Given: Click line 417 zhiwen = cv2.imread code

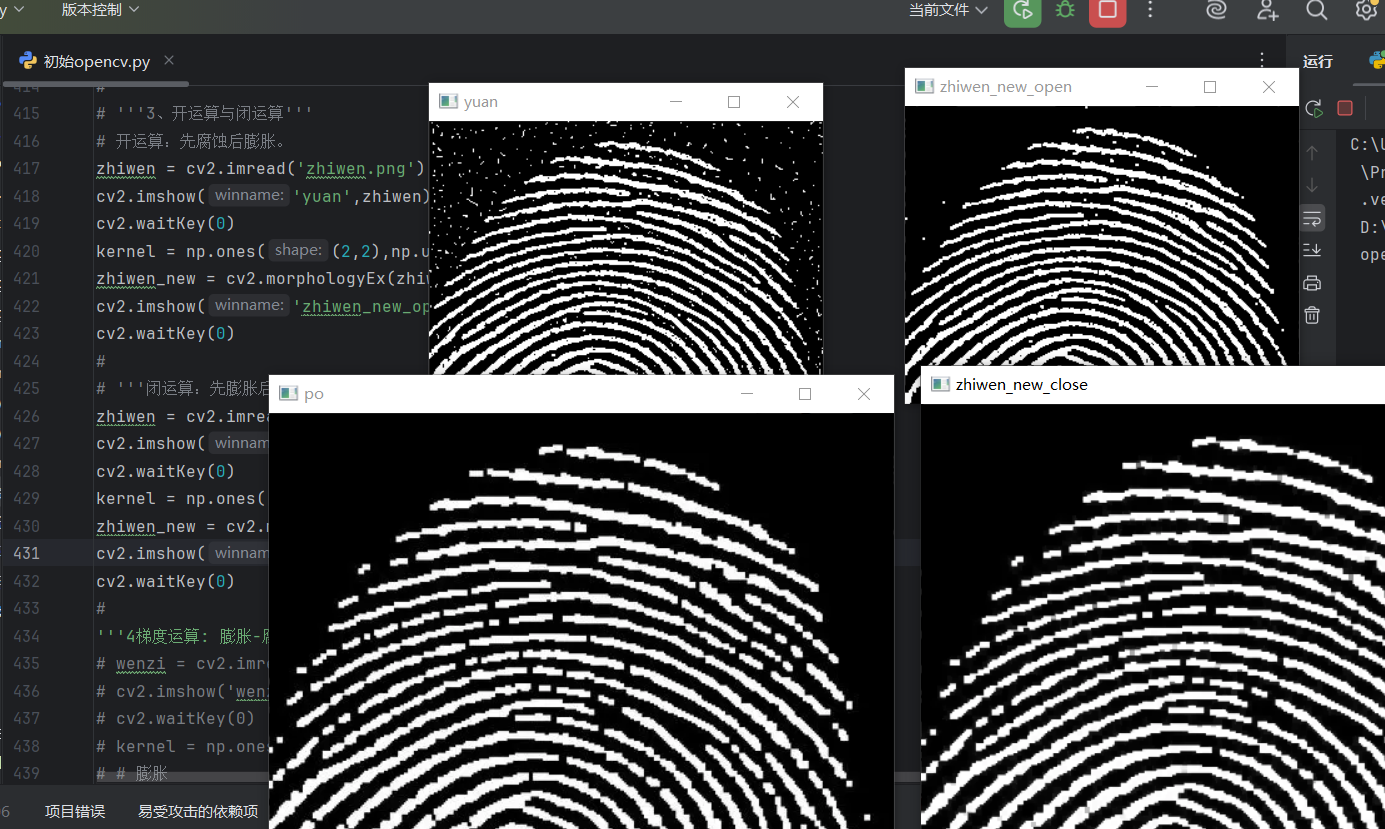Looking at the screenshot, I should (261, 168).
